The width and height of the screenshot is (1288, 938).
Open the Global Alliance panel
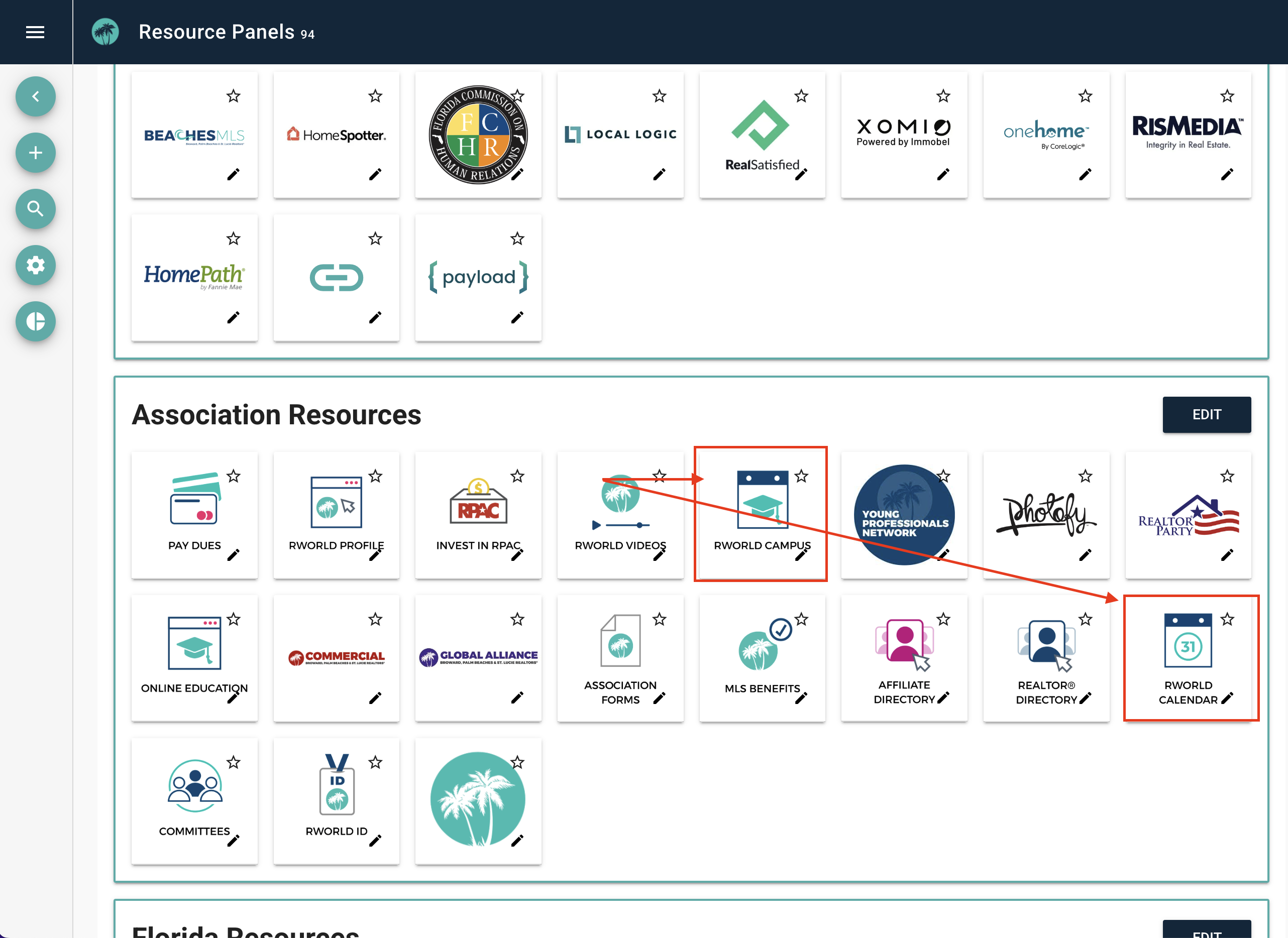click(x=478, y=658)
